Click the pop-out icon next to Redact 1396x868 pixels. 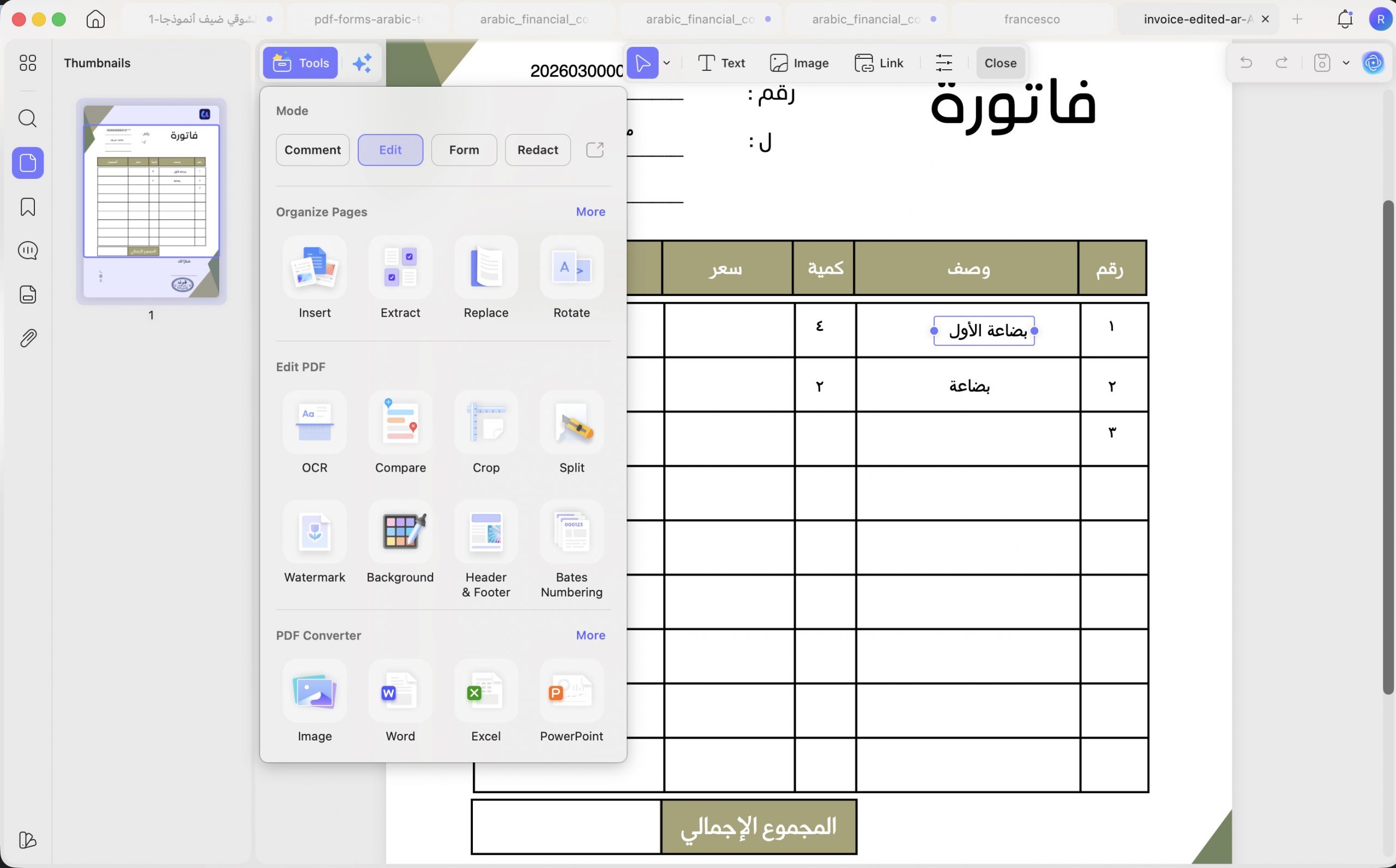click(595, 150)
